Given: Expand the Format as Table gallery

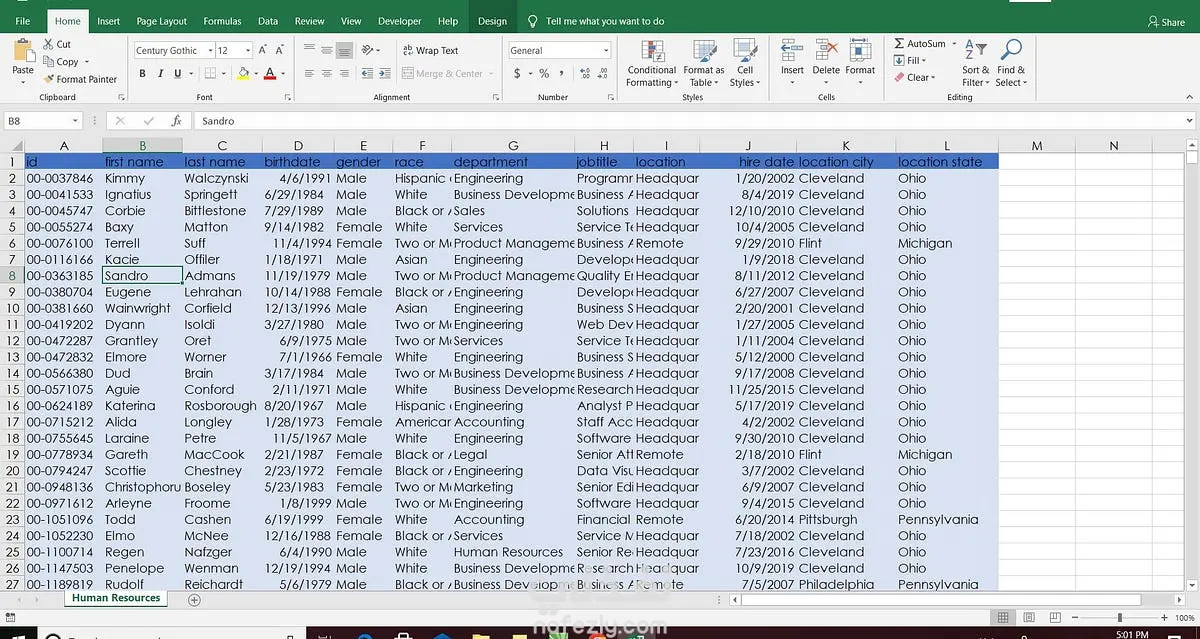Looking at the screenshot, I should coord(704,64).
